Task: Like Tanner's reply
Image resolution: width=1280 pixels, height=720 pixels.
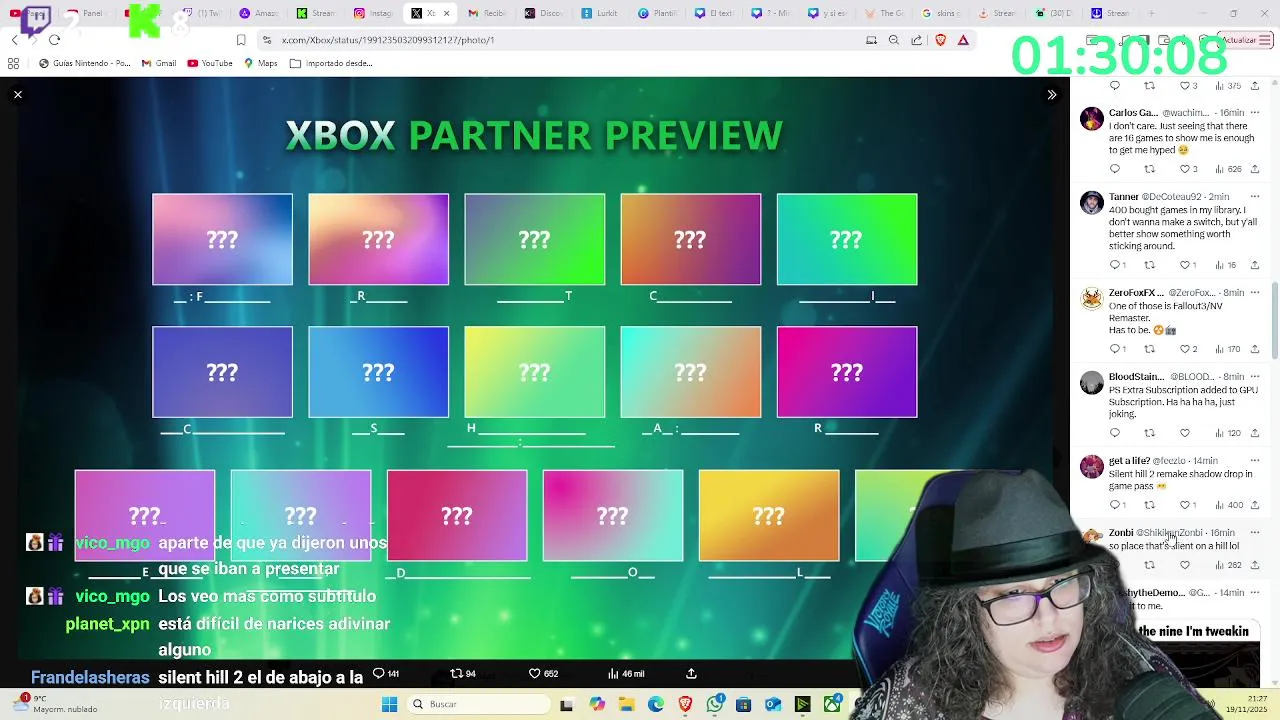Action: pos(1185,265)
